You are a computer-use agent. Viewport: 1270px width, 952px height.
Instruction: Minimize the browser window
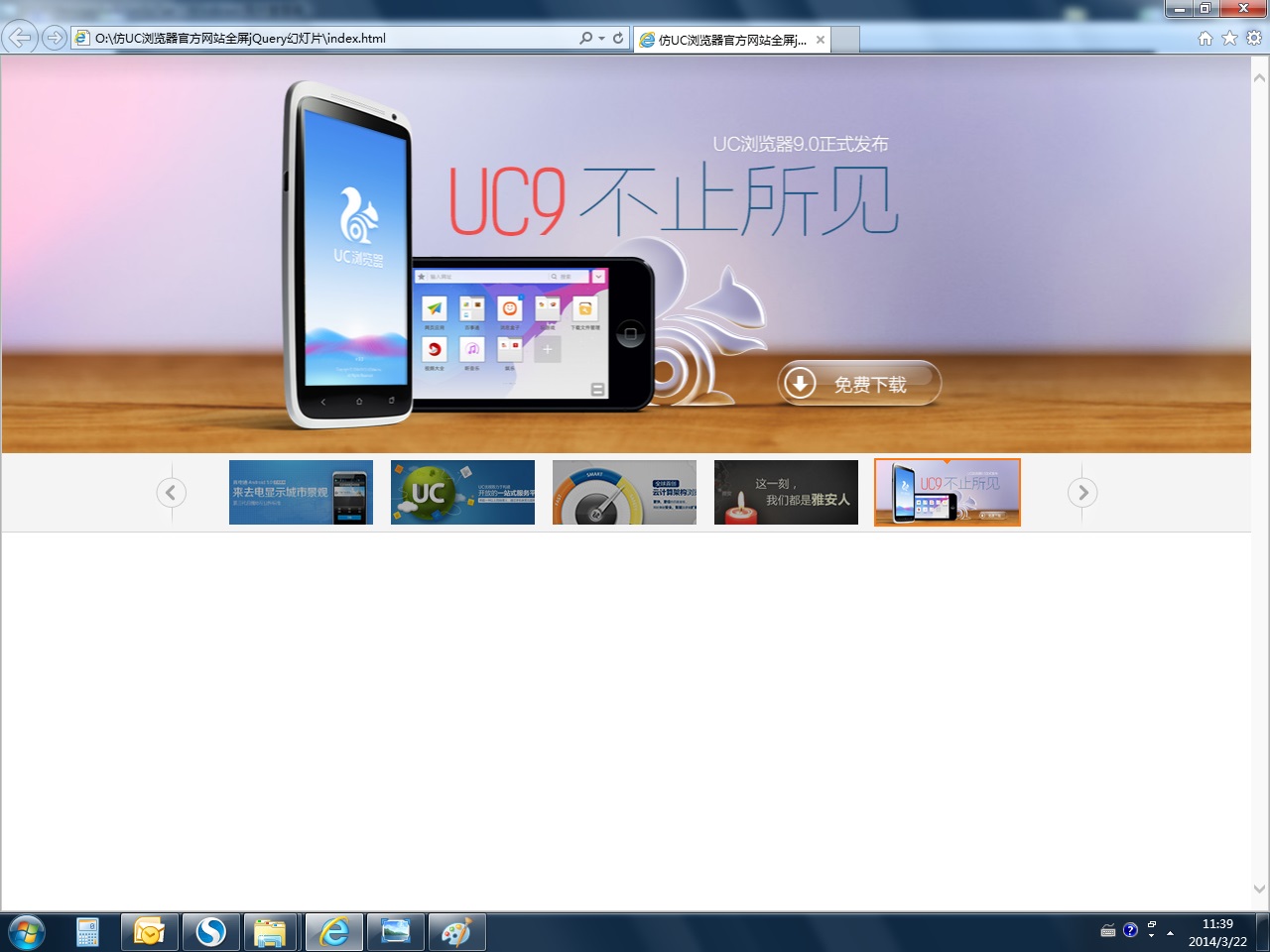coord(1179,9)
